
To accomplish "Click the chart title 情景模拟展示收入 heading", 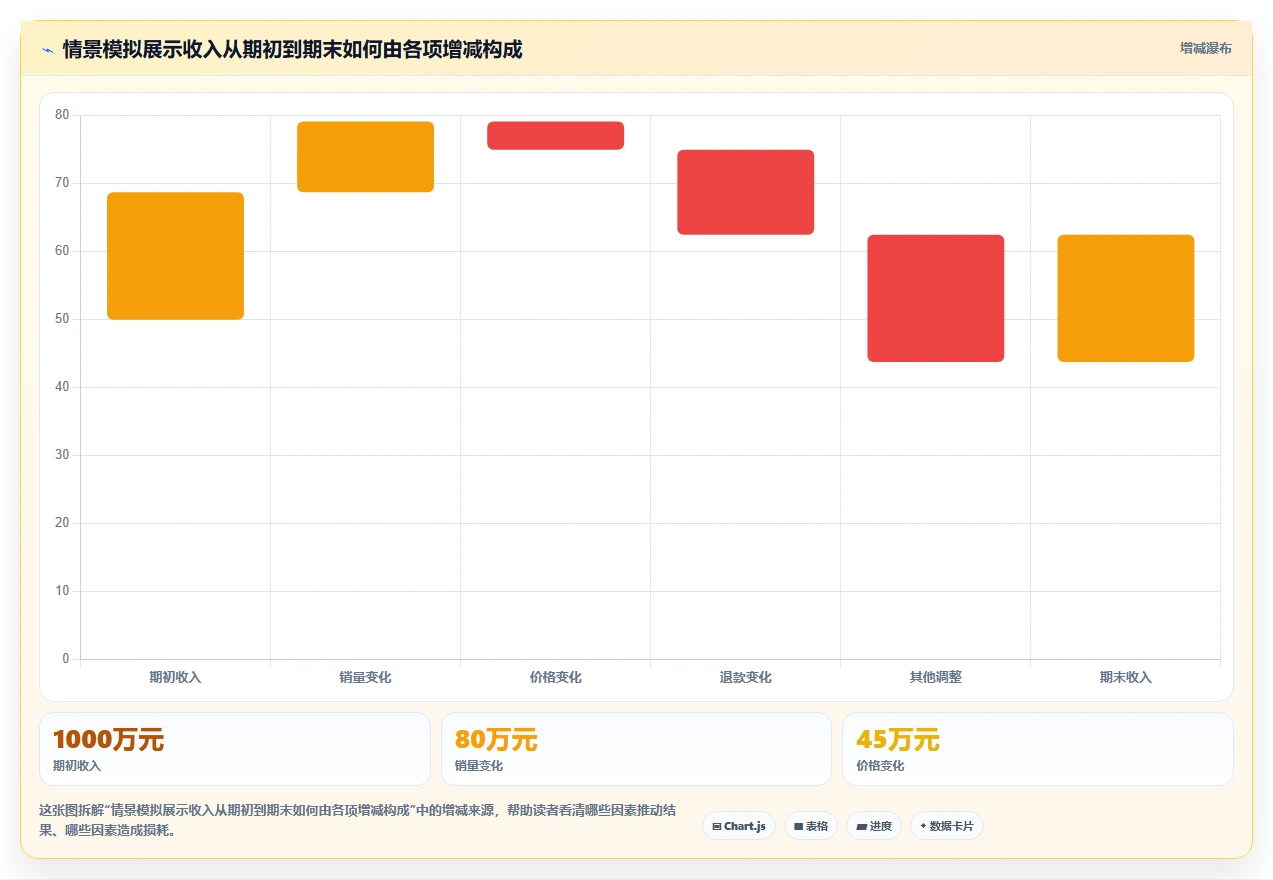I will (292, 49).
